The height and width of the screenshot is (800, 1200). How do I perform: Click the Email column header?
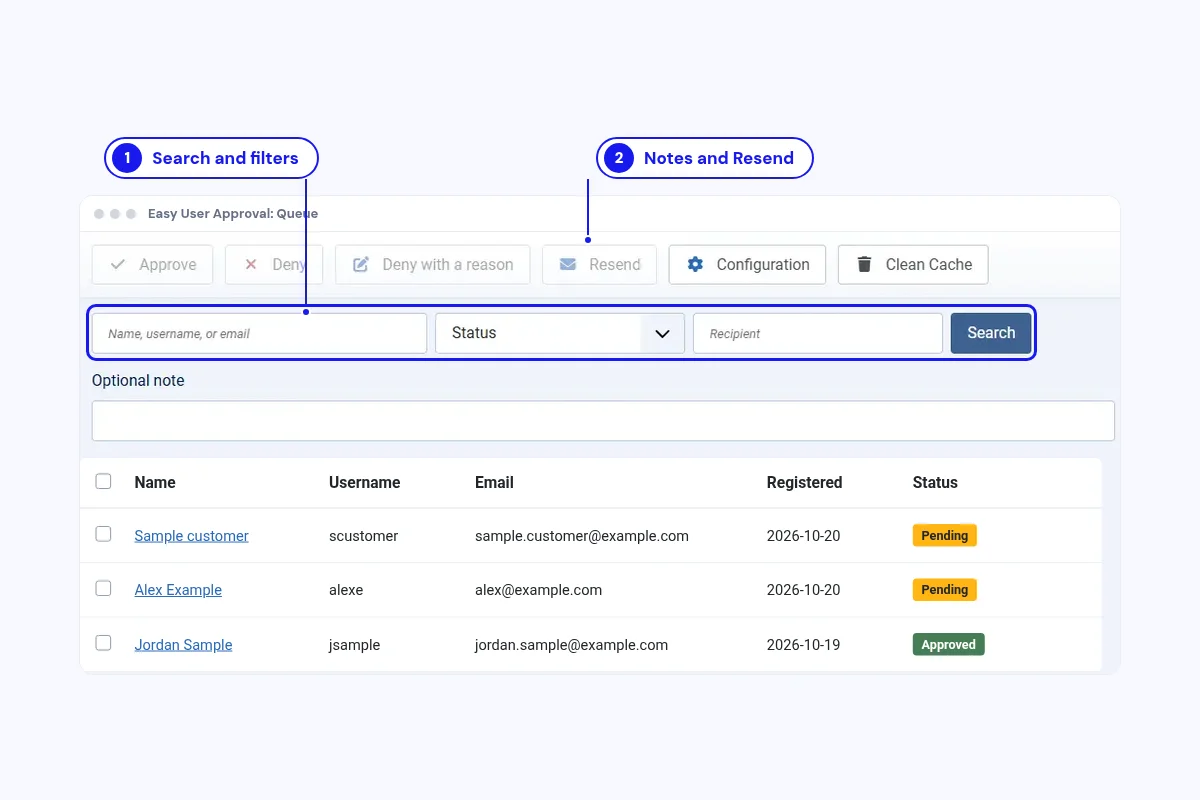[494, 482]
